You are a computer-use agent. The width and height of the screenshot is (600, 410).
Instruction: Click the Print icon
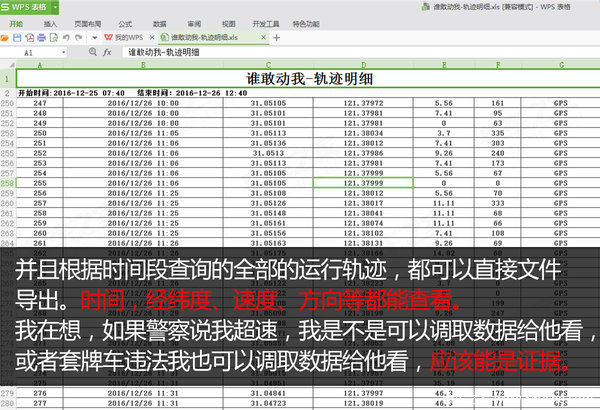click(40, 36)
